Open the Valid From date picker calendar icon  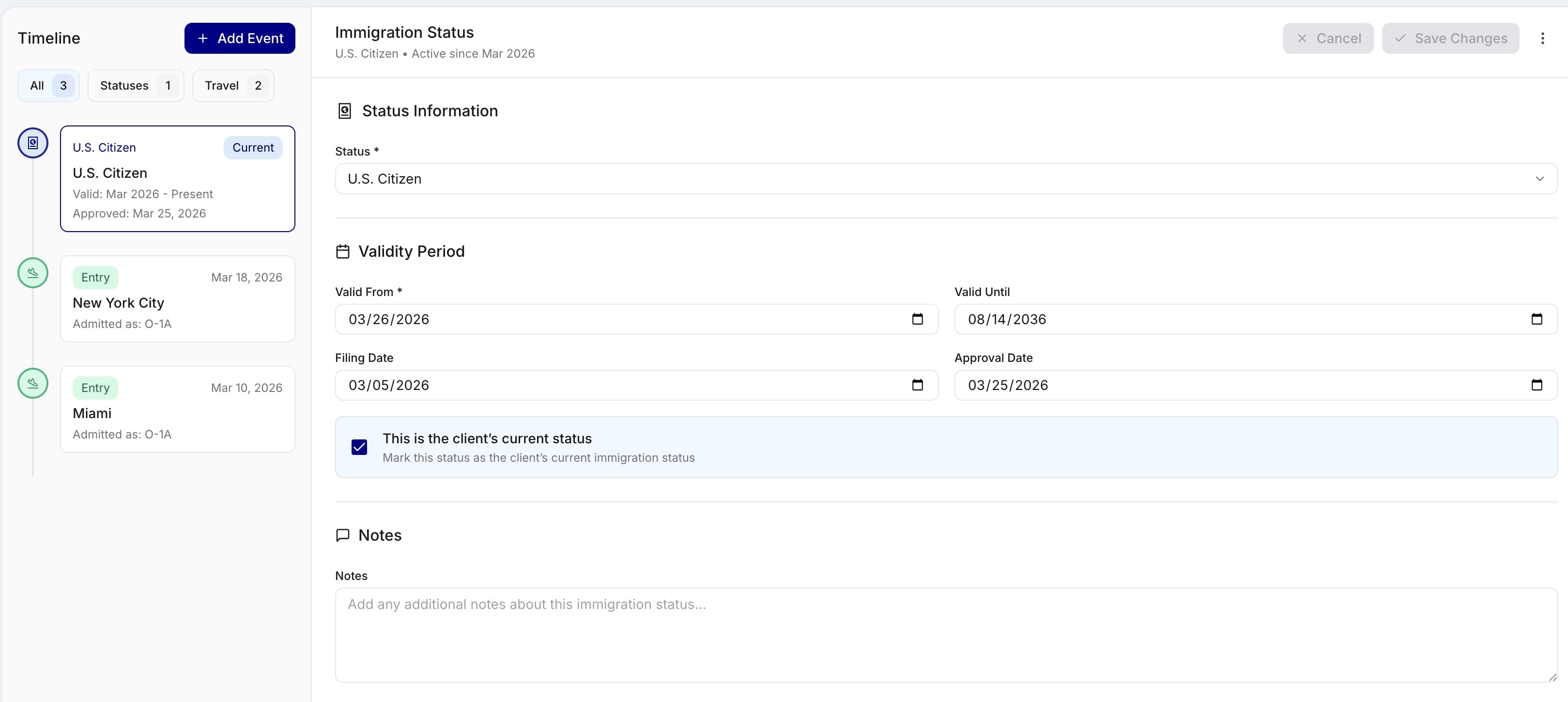[x=917, y=319]
